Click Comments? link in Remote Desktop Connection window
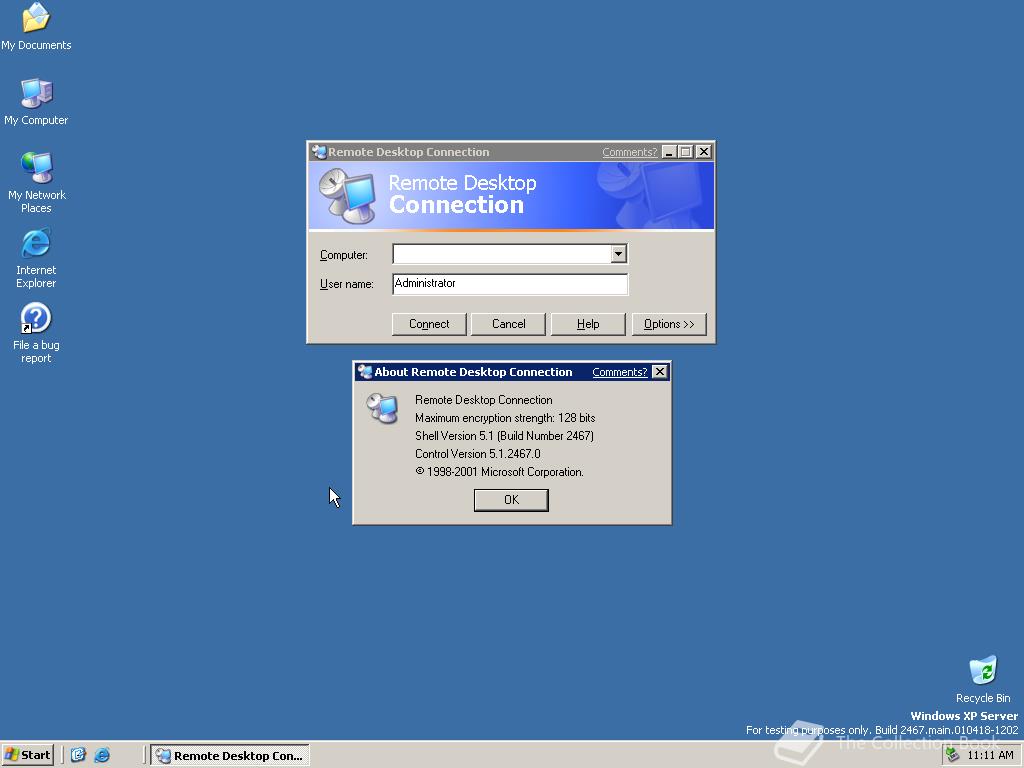Viewport: 1024px width, 768px height. [x=630, y=152]
